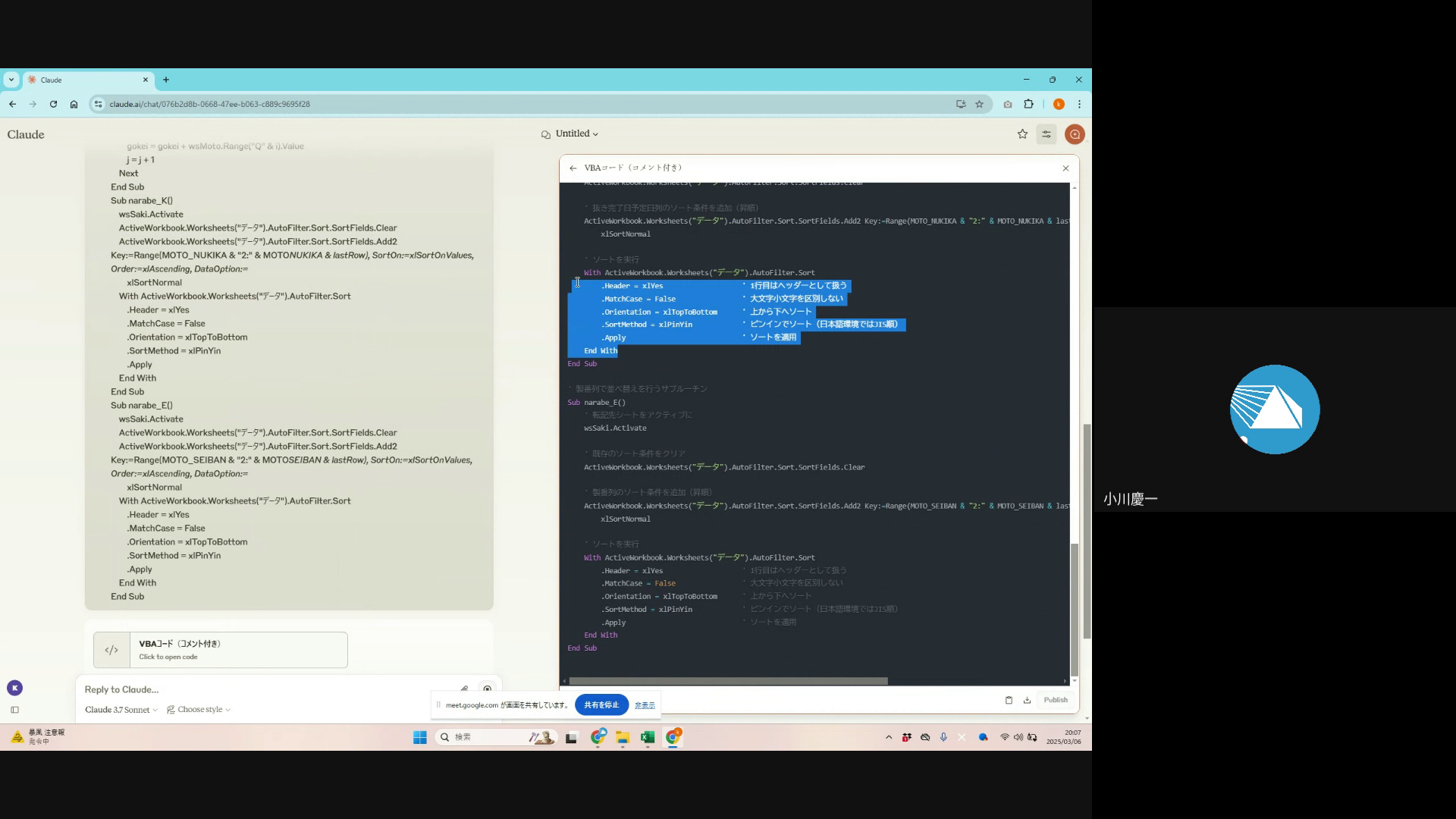This screenshot has height=819, width=1456.
Task: Expand the Claude 3.7 Sonnet model selector
Action: pos(121,710)
